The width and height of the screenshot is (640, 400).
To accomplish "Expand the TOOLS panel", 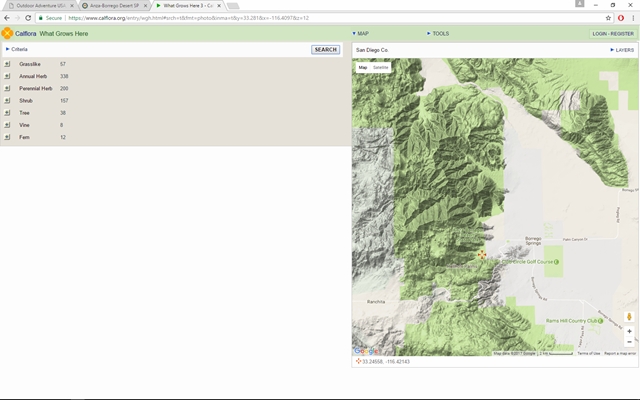I will point(439,33).
